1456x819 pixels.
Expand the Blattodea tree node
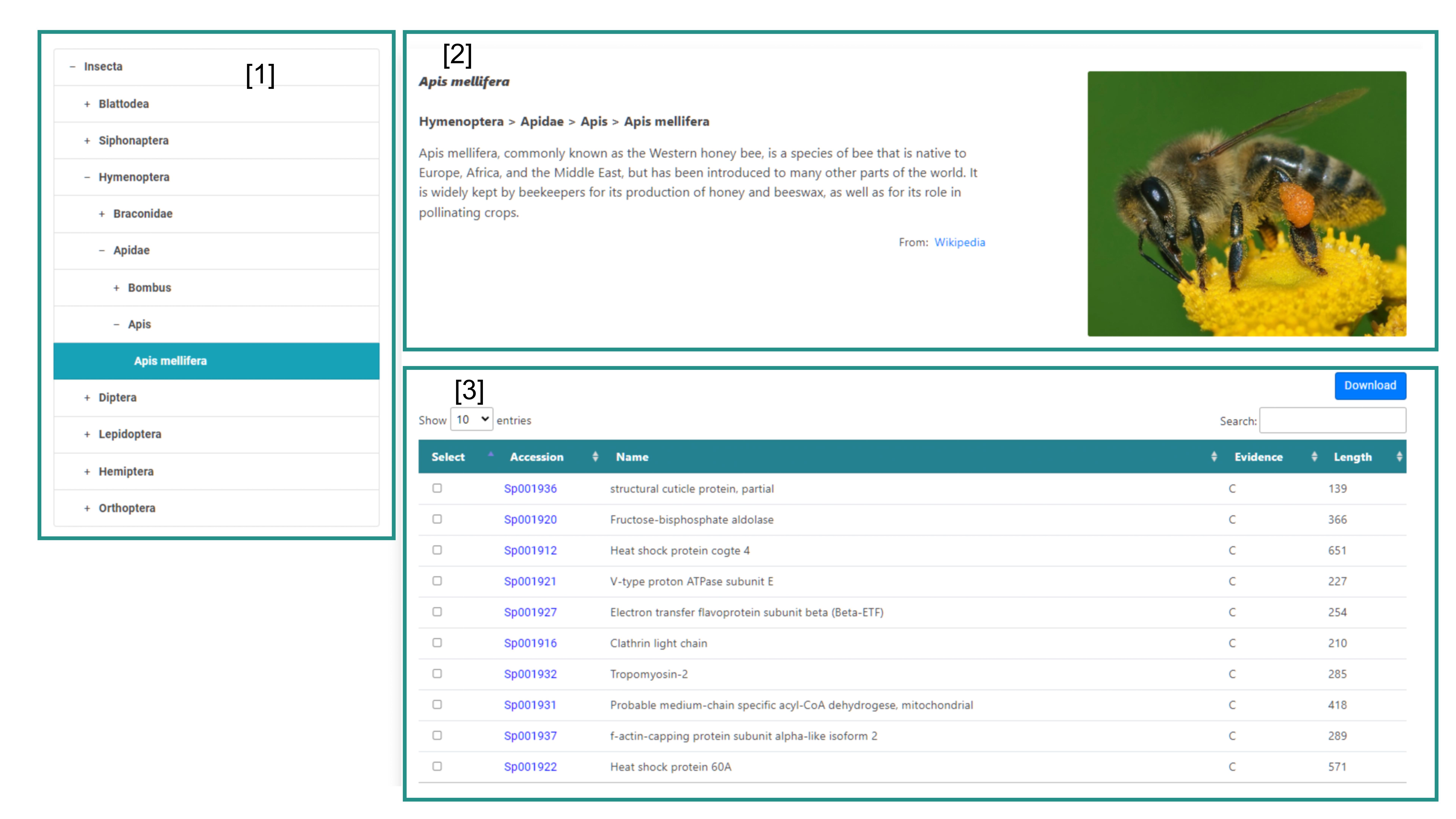[x=87, y=104]
